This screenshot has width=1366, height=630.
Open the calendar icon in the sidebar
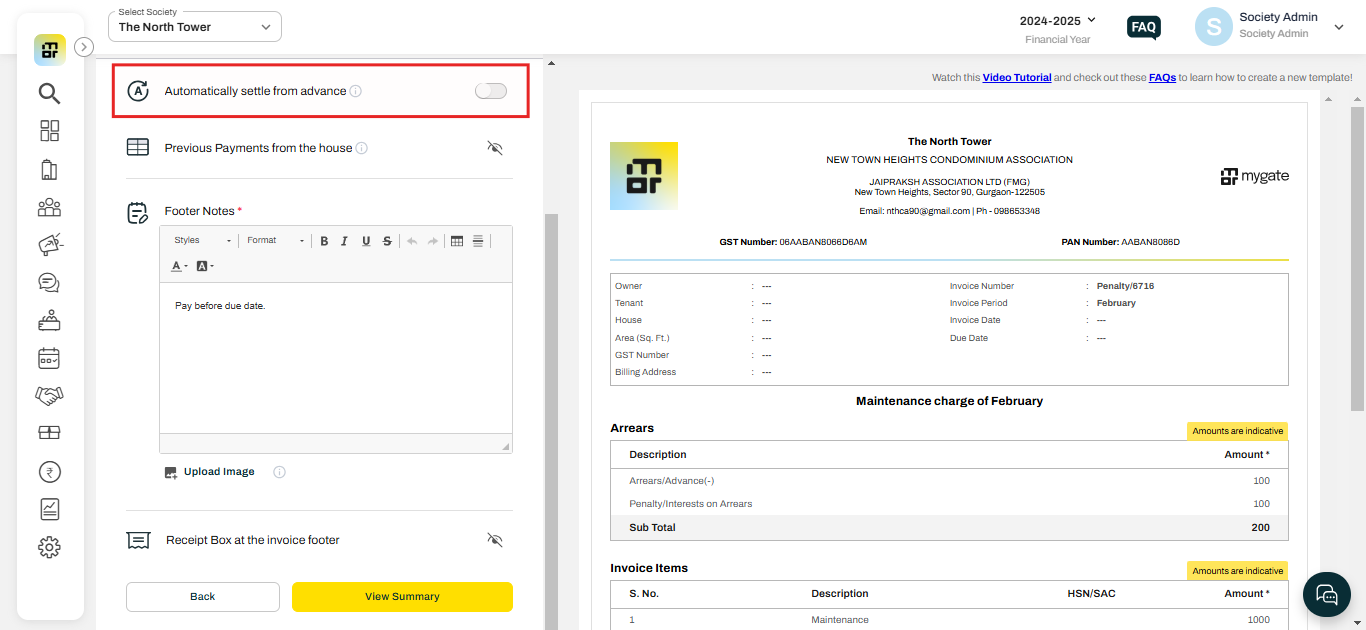tap(49, 357)
